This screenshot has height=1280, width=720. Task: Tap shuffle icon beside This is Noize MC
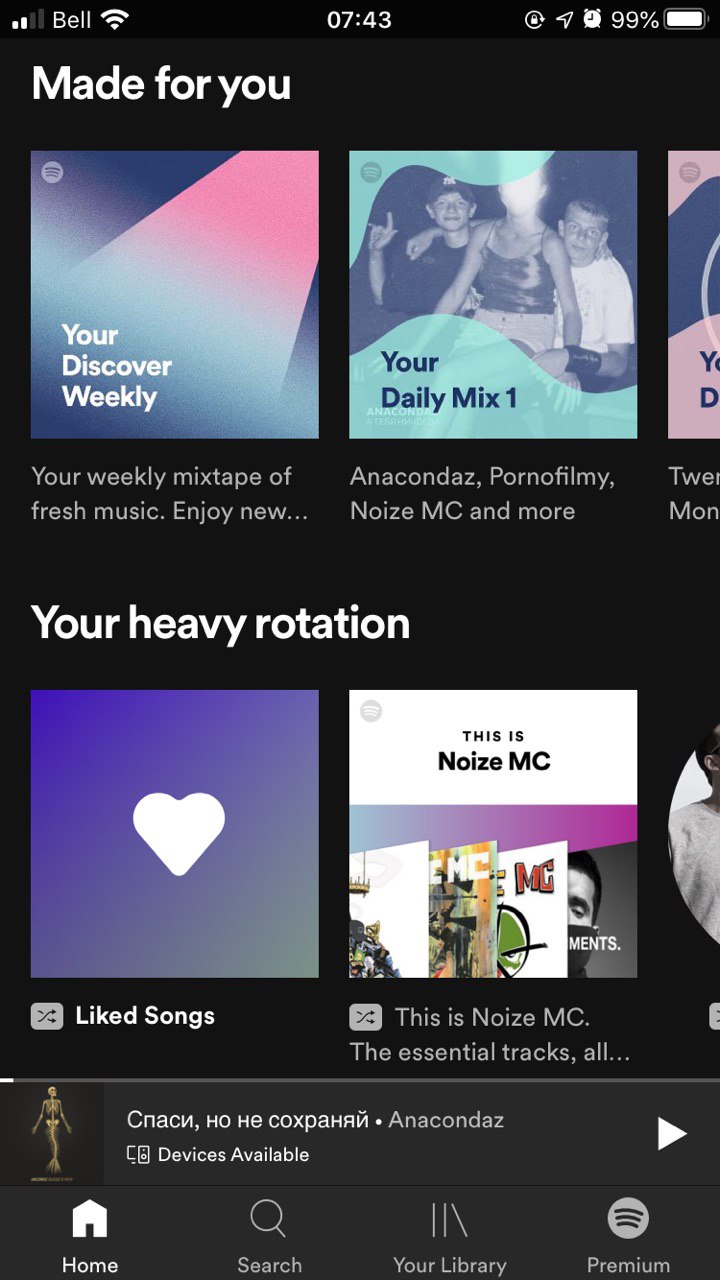[365, 1017]
